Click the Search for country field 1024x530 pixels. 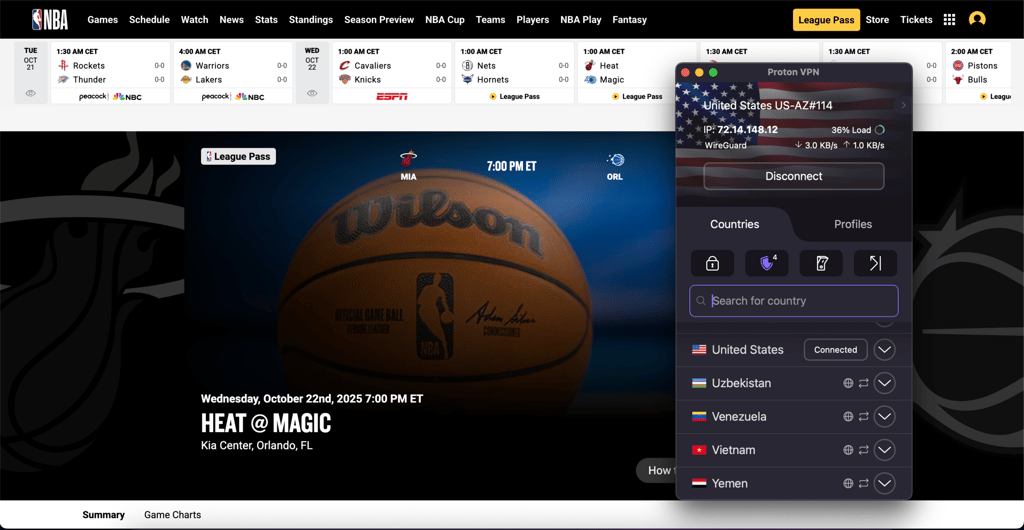793,301
